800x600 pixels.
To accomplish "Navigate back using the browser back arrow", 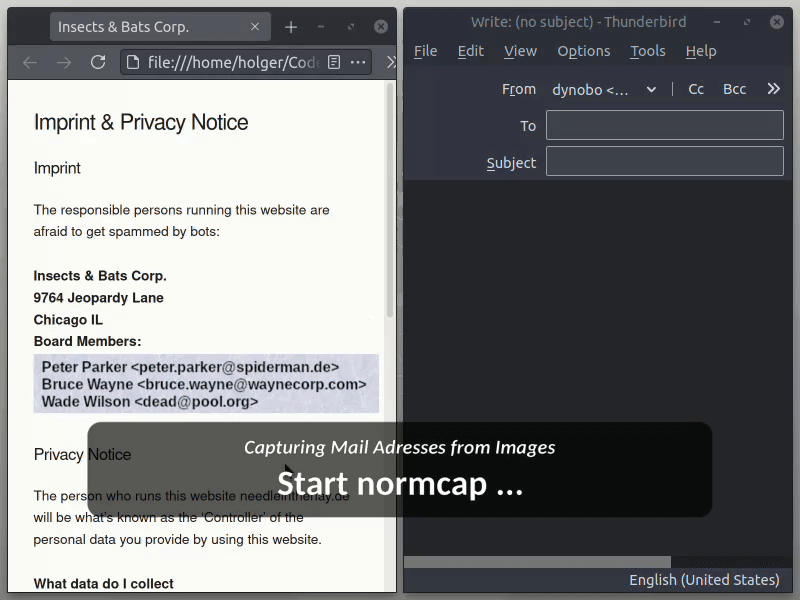I will click(30, 62).
